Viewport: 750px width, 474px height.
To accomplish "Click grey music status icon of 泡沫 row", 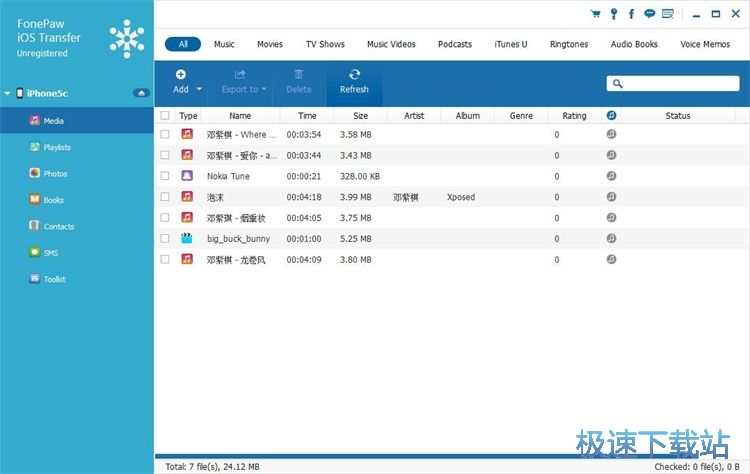I will coord(611,197).
